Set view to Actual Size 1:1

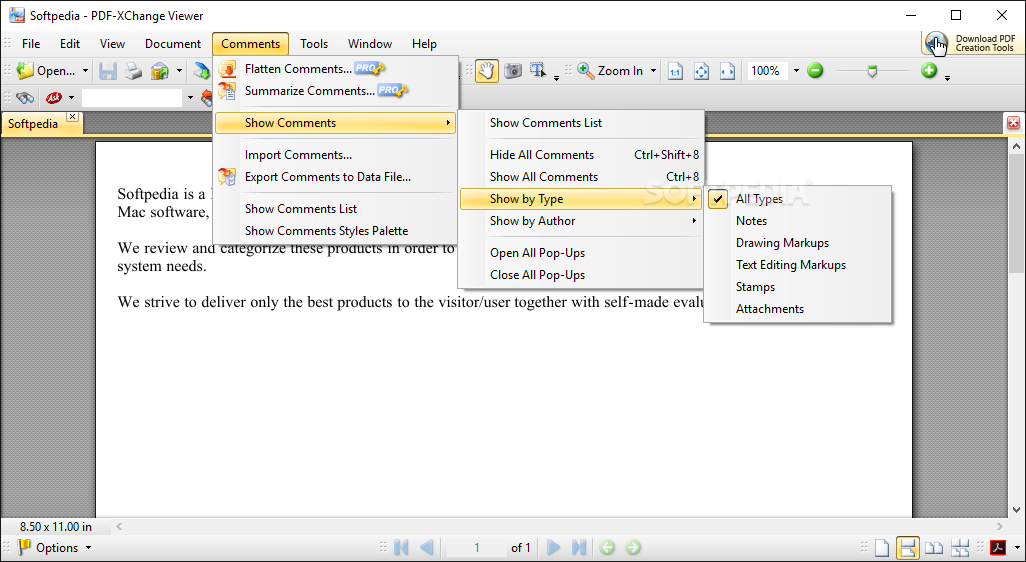pos(675,71)
